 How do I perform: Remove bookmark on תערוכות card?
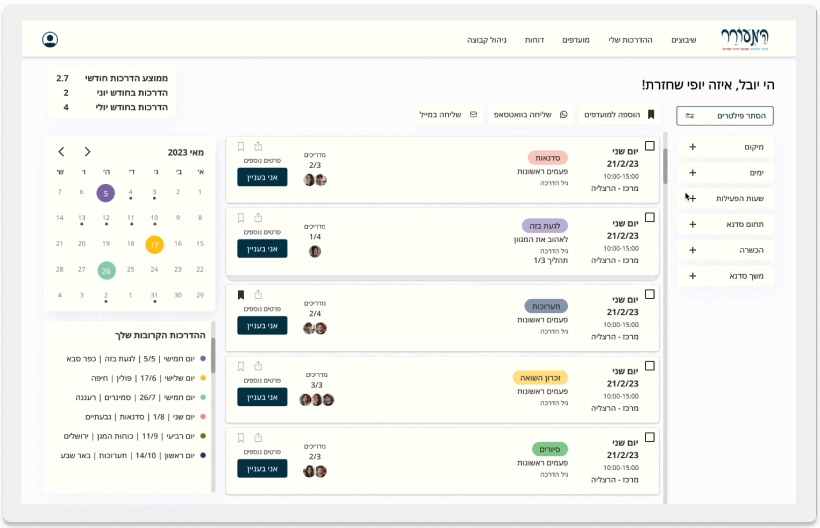tap(241, 295)
